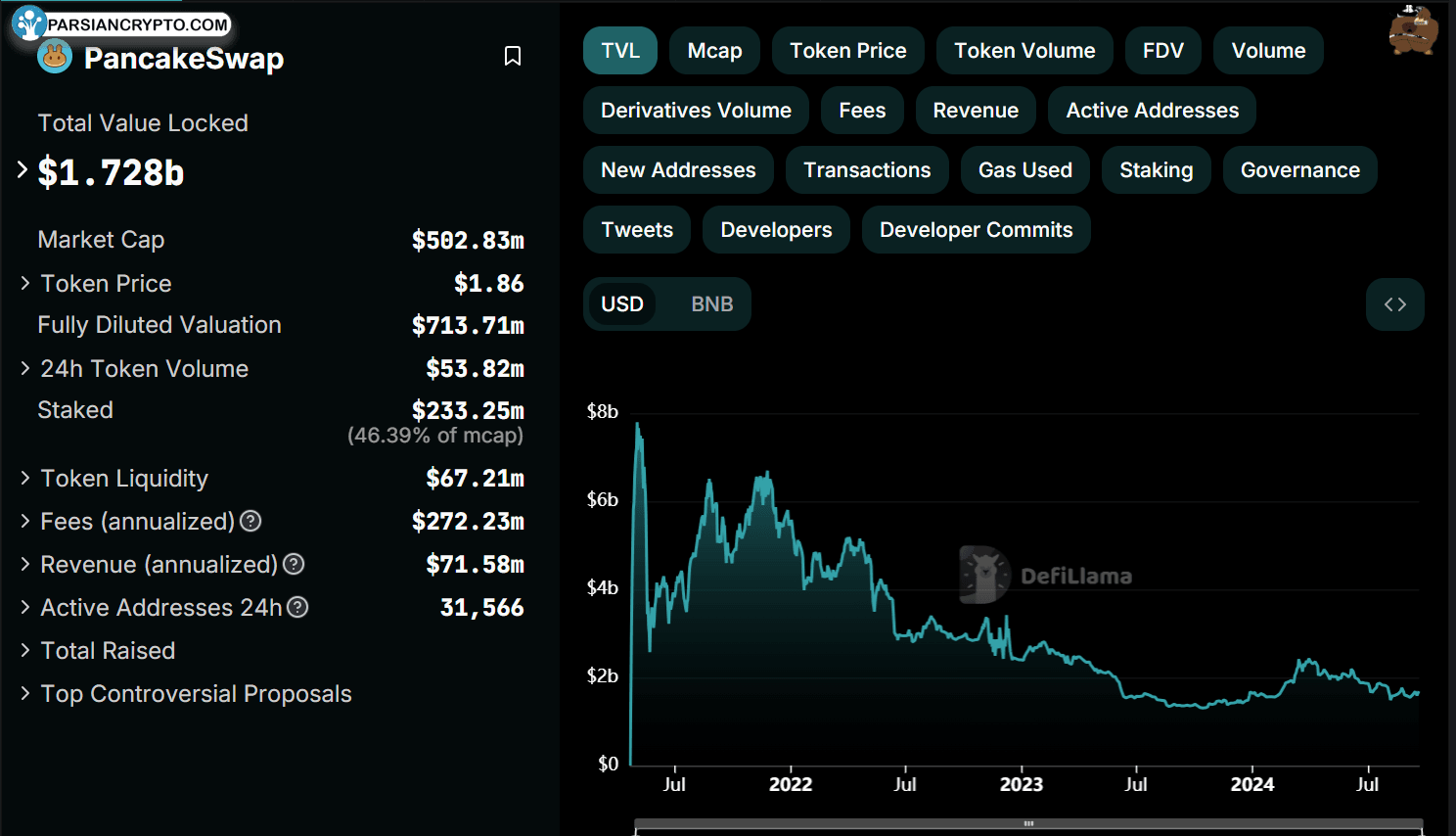Click the Market Cap value $502.83m
Viewport: 1456px width, 836px height.
468,240
